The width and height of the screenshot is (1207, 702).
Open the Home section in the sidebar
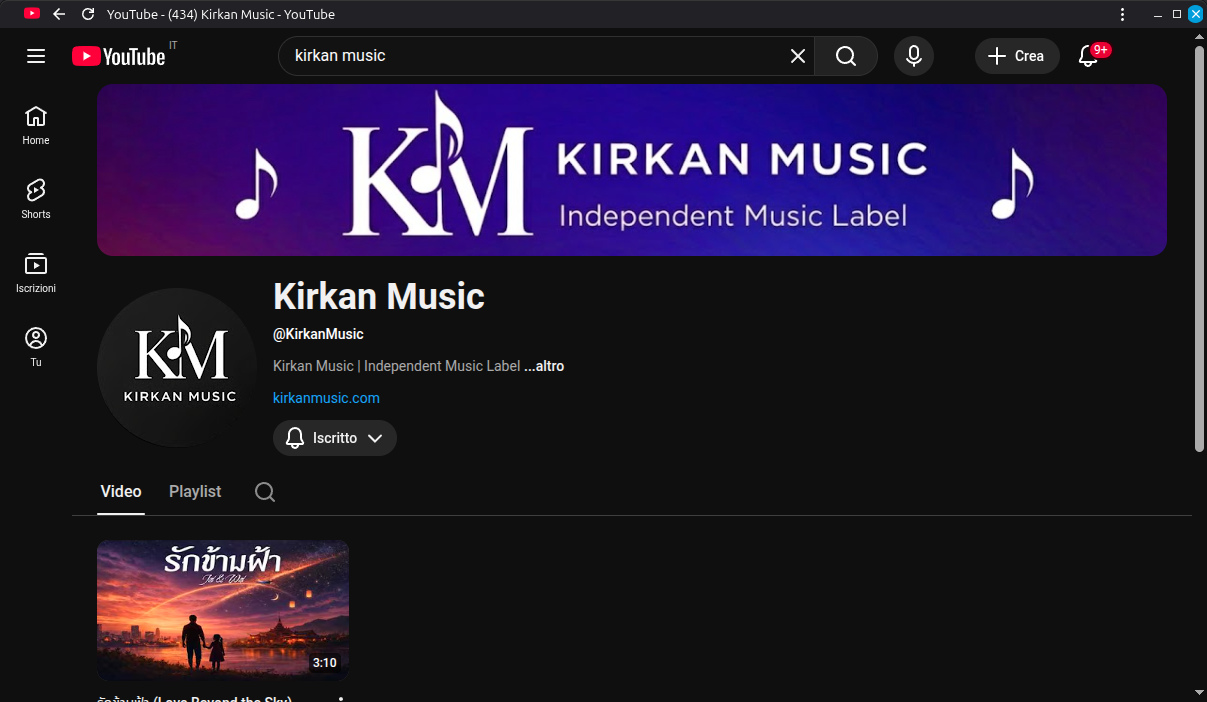click(x=35, y=123)
